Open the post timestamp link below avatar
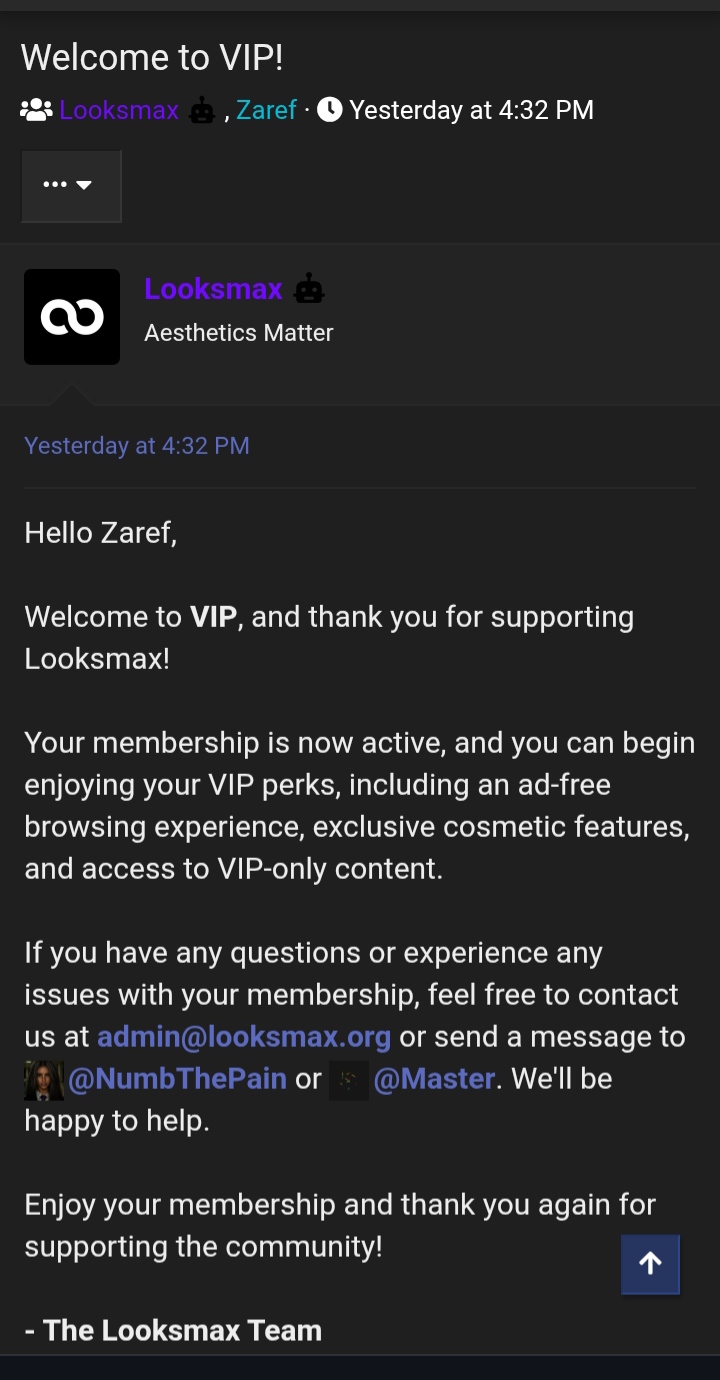 tap(137, 445)
